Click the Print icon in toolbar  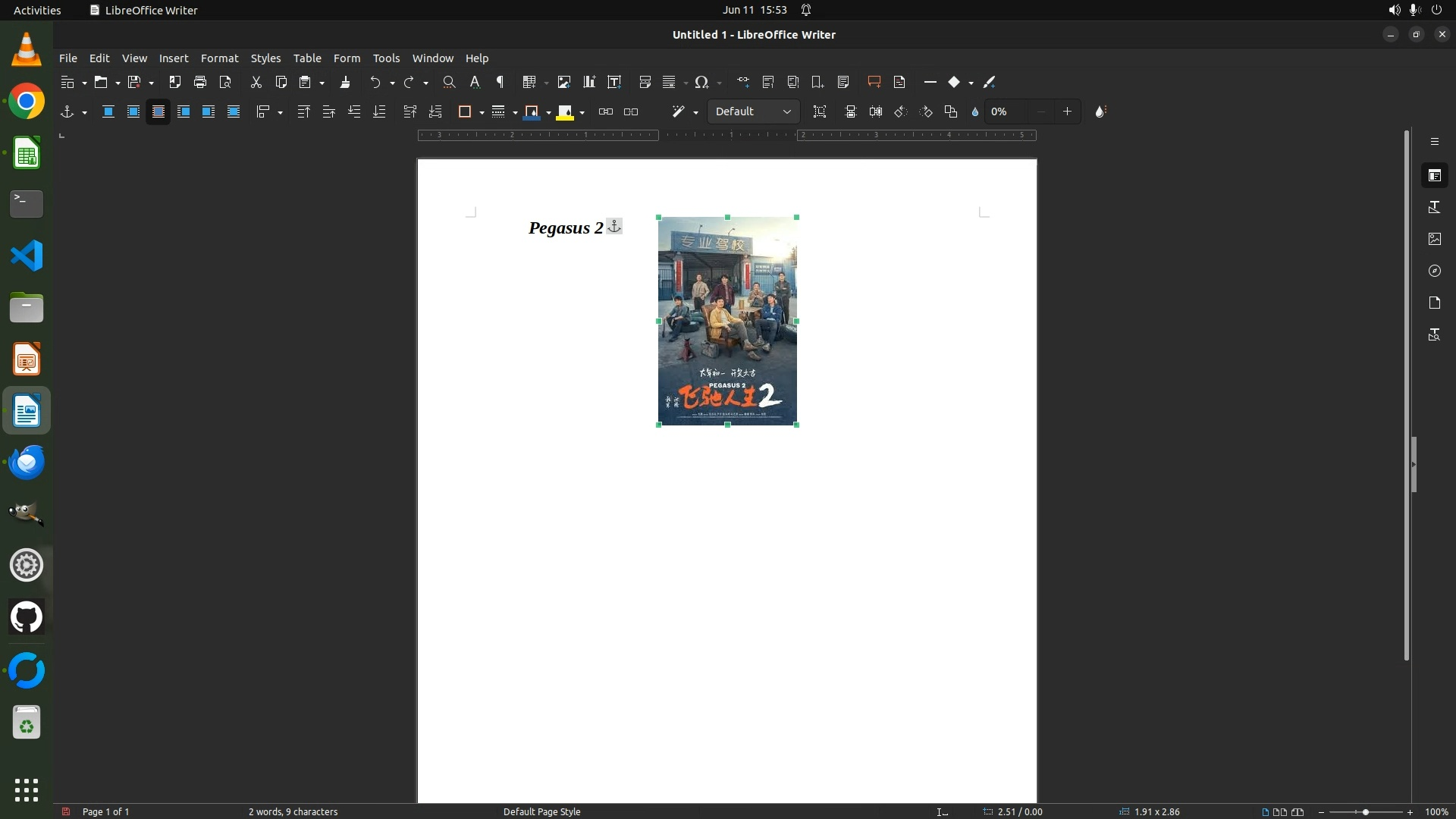[x=200, y=82]
